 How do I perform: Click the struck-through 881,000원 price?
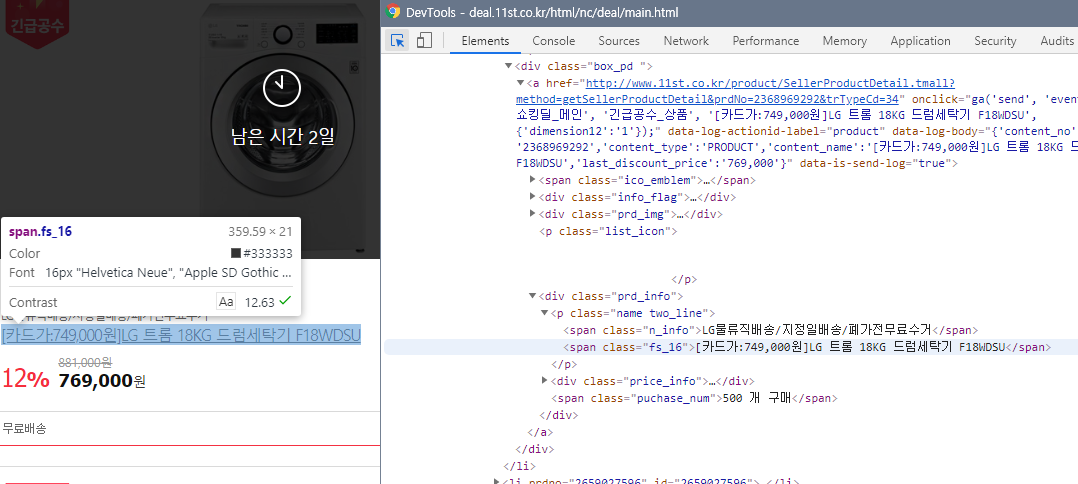[x=85, y=362]
